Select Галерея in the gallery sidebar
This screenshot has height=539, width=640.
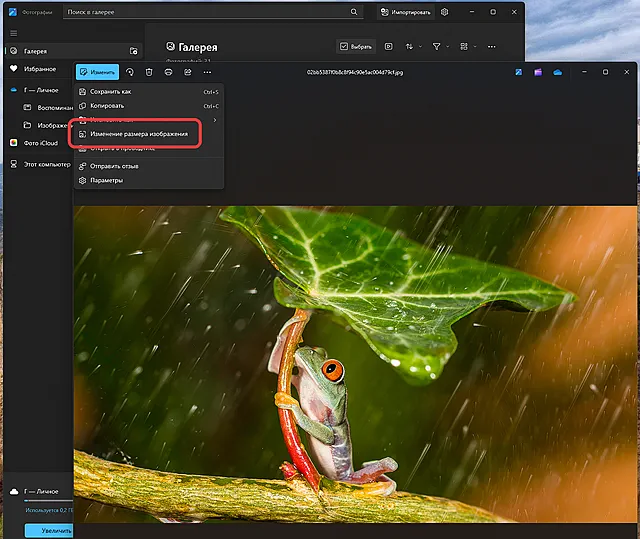tap(73, 51)
